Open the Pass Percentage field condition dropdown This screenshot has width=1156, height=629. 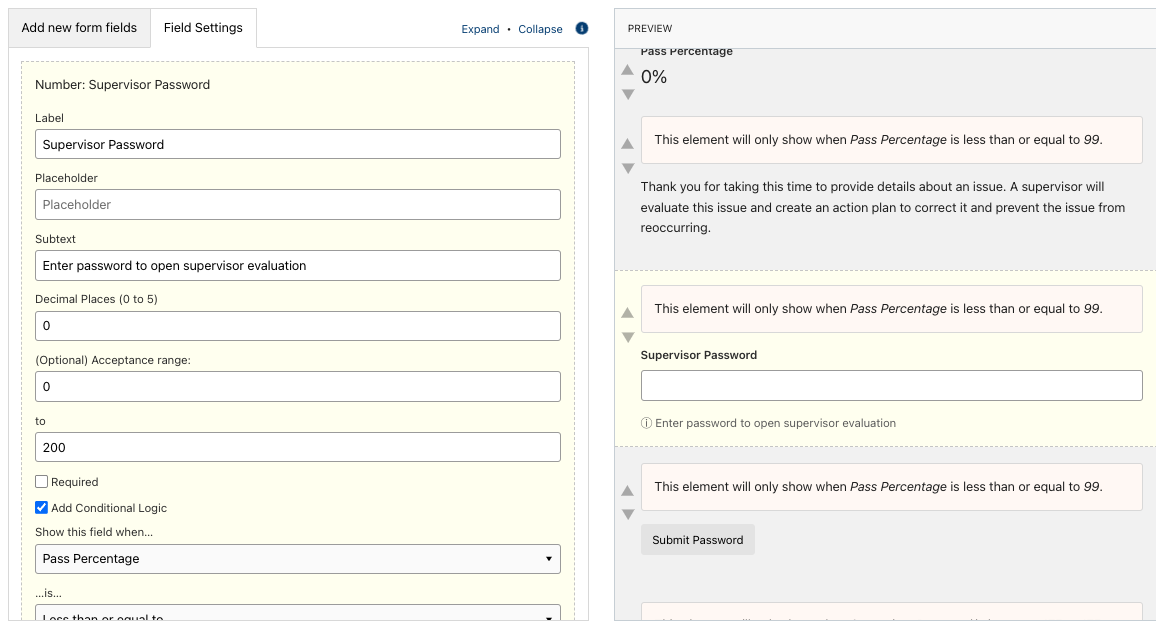coord(297,559)
